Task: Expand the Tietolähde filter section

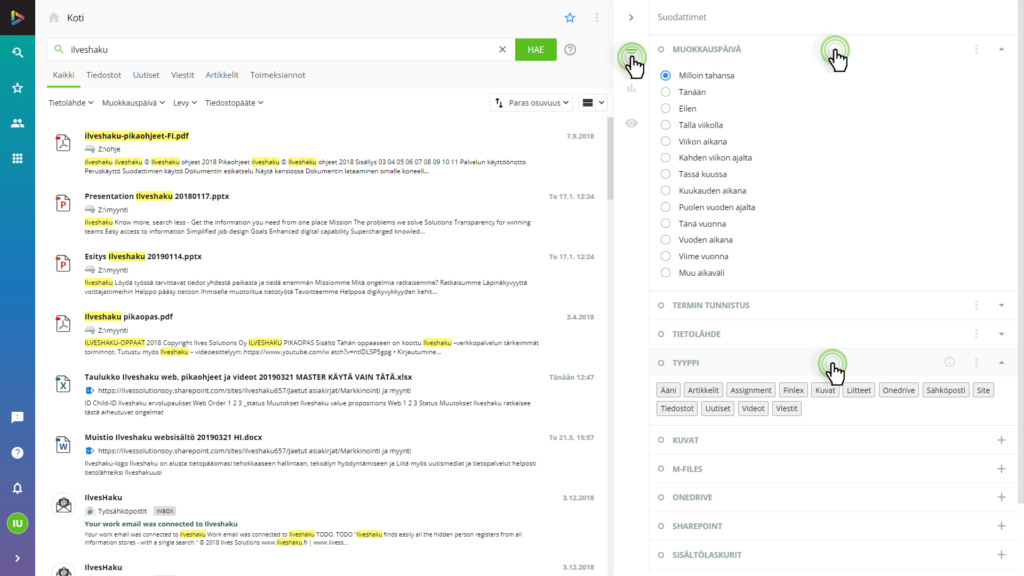Action: point(1001,334)
